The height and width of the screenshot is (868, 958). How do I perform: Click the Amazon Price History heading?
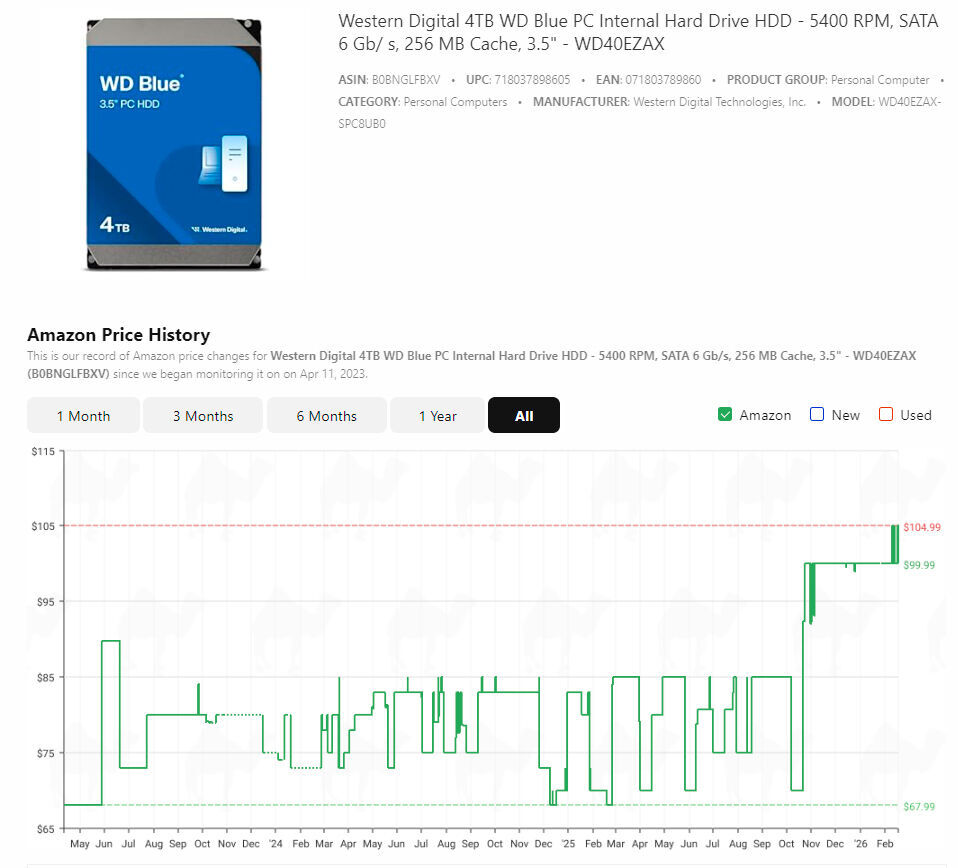(x=118, y=335)
